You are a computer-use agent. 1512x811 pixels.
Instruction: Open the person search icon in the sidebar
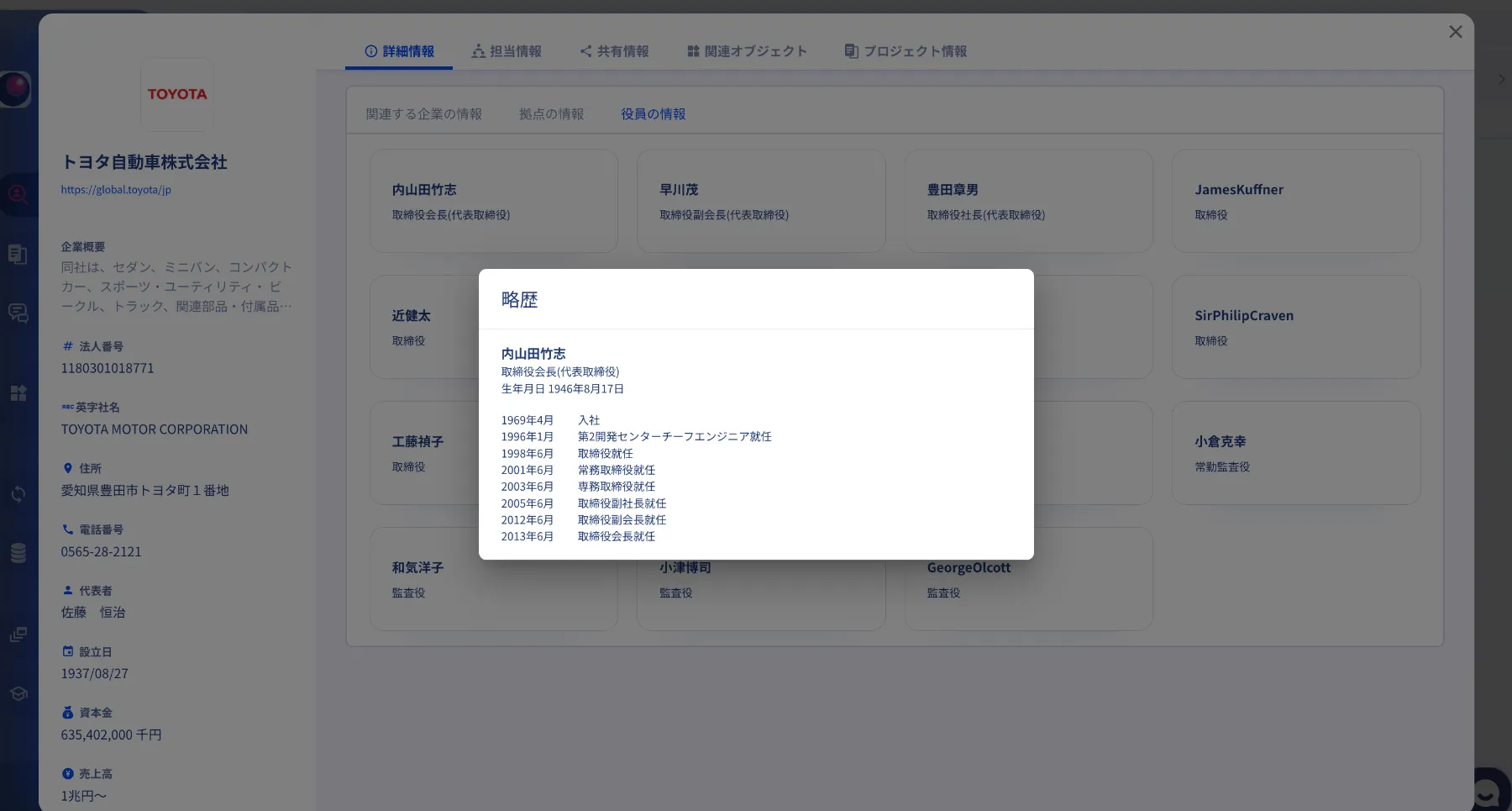18,195
